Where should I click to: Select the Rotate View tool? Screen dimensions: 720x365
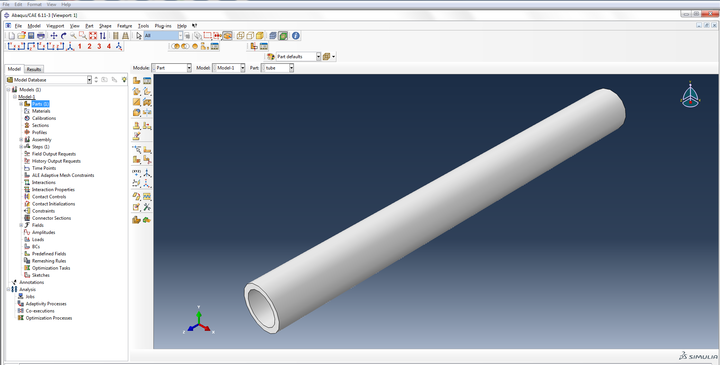[63, 36]
